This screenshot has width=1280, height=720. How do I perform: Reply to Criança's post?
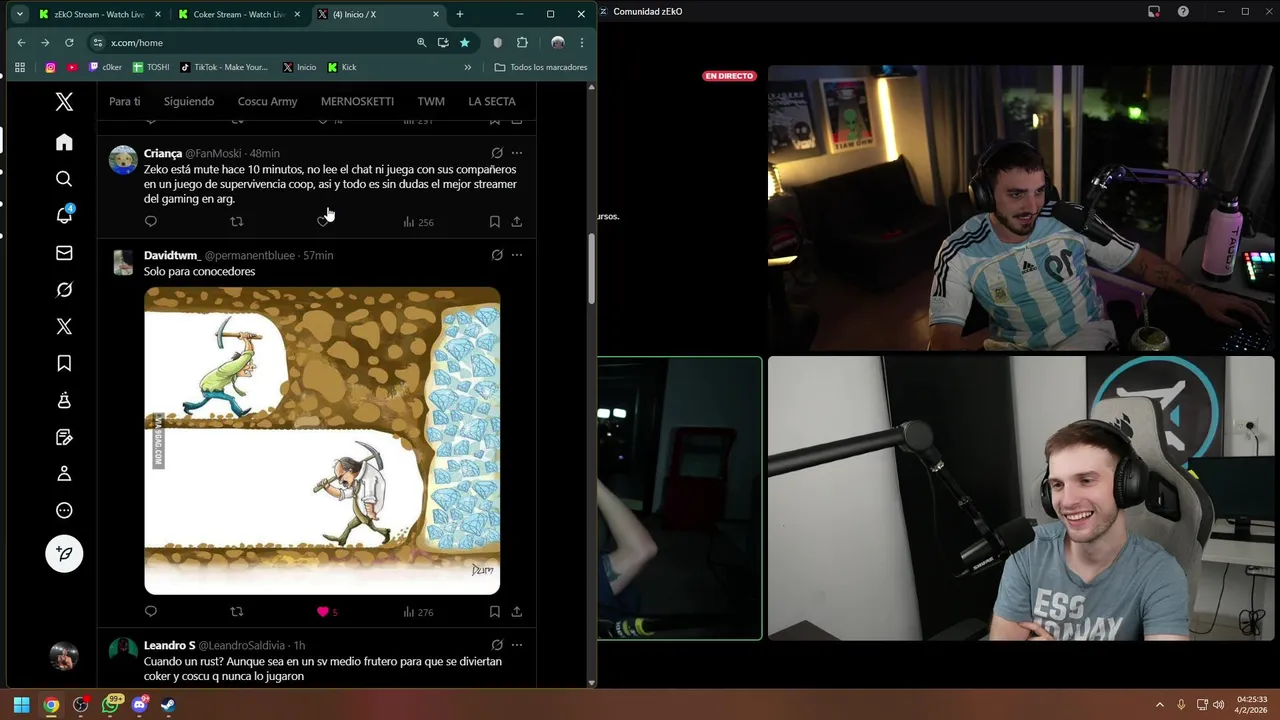(x=151, y=222)
